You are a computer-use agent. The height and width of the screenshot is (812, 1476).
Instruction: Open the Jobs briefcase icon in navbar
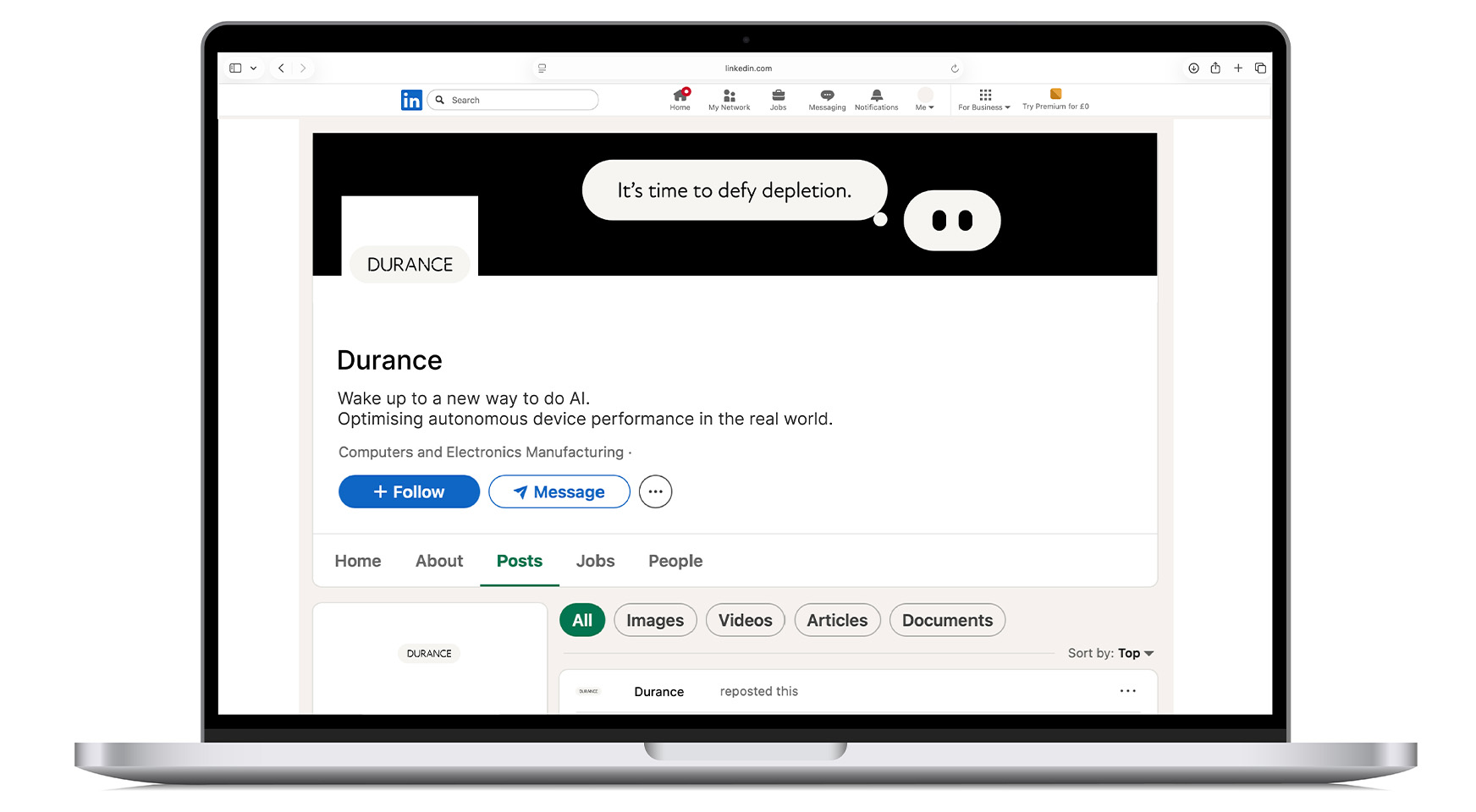(x=778, y=96)
